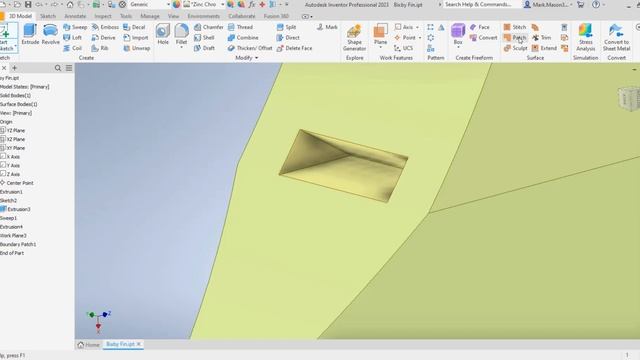Click the browser search icon
This screenshot has height=360, width=640.
pyautogui.click(x=58, y=68)
